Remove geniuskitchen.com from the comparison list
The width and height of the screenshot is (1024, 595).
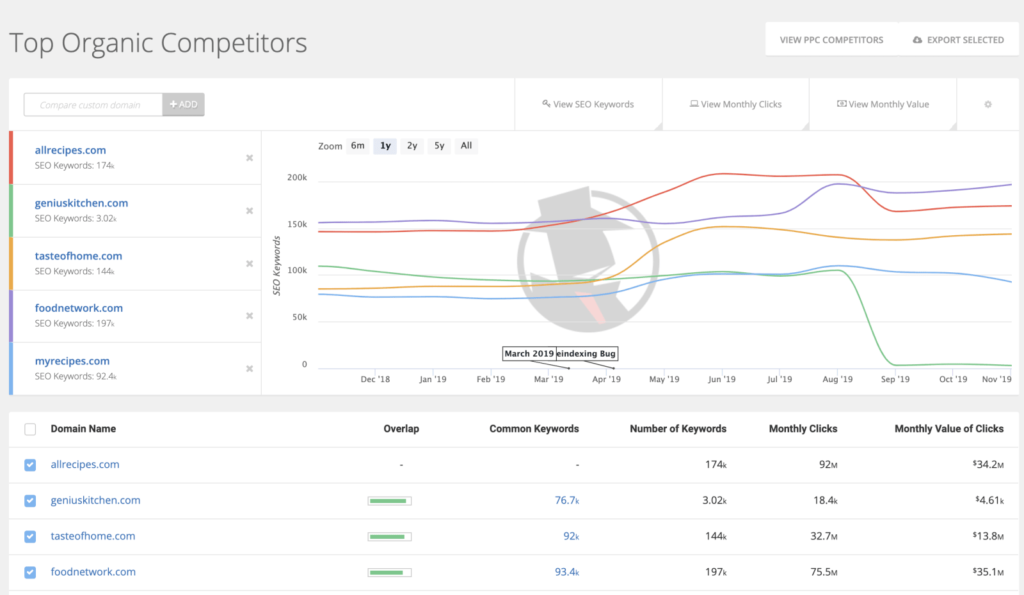pos(249,211)
